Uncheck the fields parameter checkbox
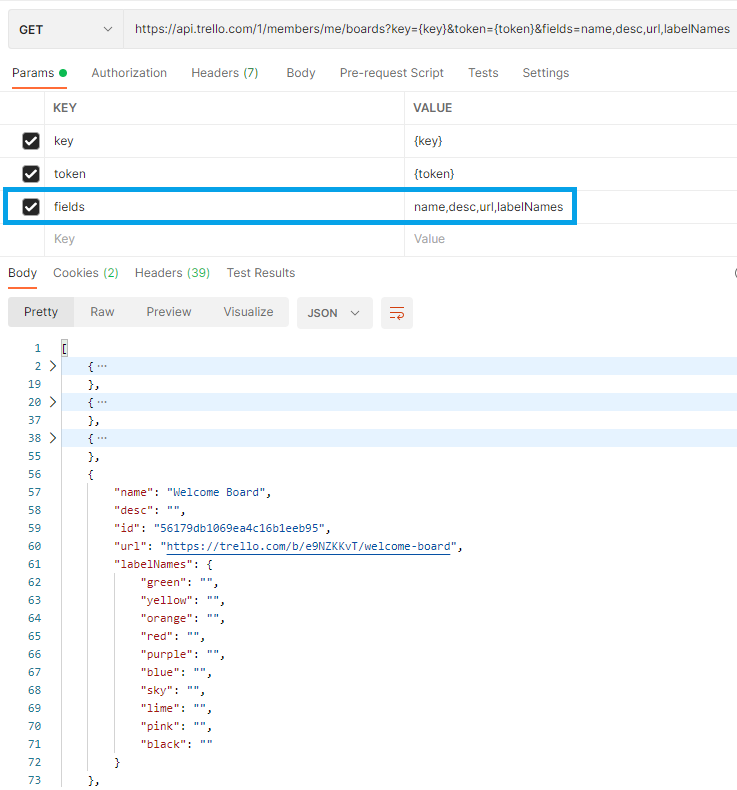This screenshot has width=737, height=790. (31, 207)
